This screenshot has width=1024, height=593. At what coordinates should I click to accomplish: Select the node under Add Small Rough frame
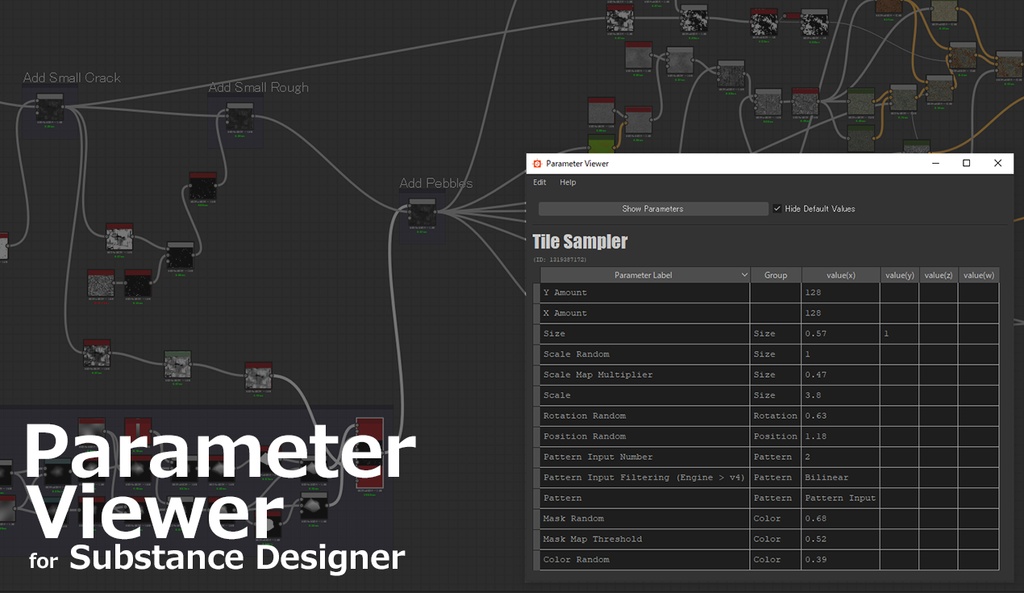pos(239,119)
